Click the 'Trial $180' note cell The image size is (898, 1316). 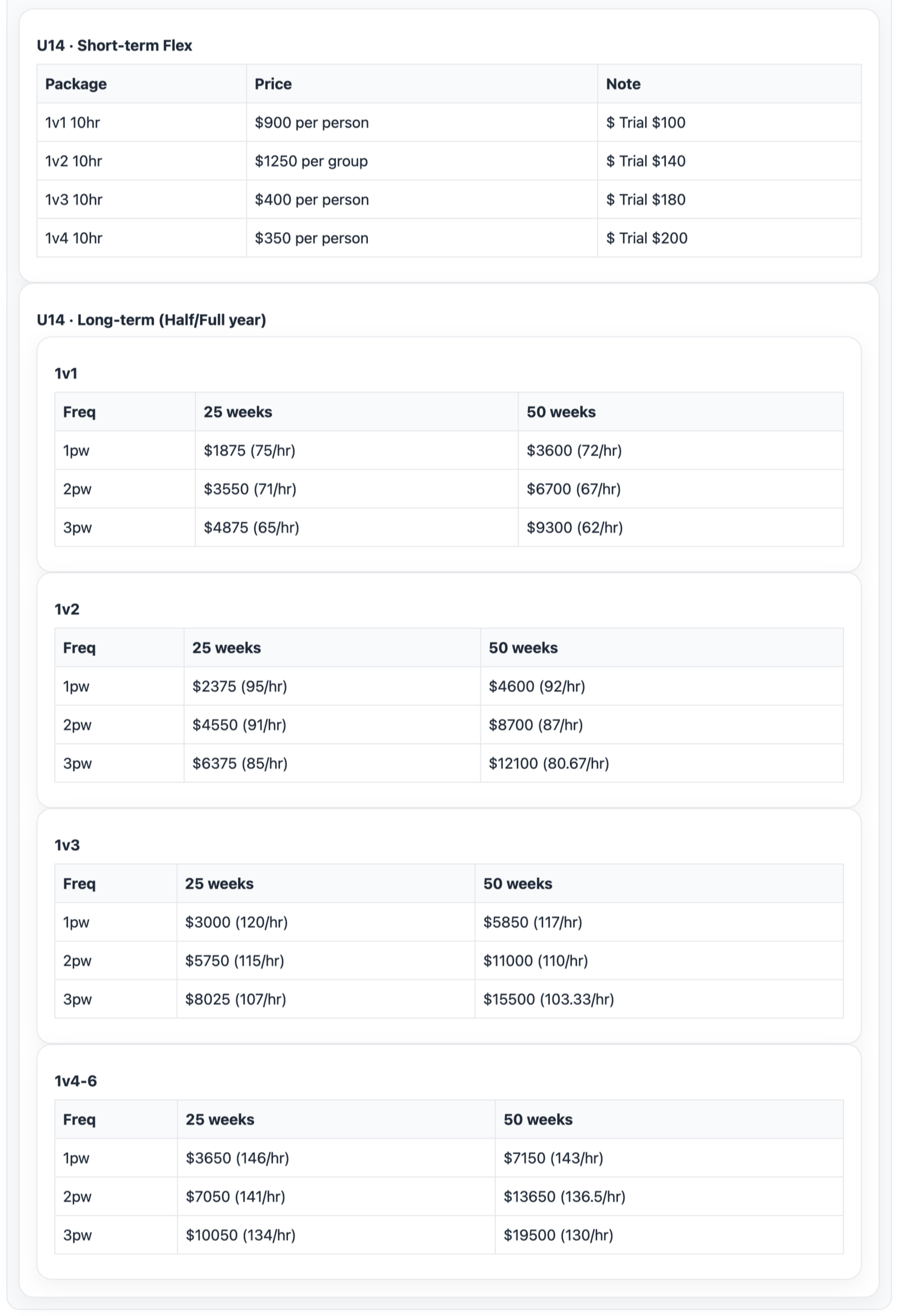(x=729, y=200)
